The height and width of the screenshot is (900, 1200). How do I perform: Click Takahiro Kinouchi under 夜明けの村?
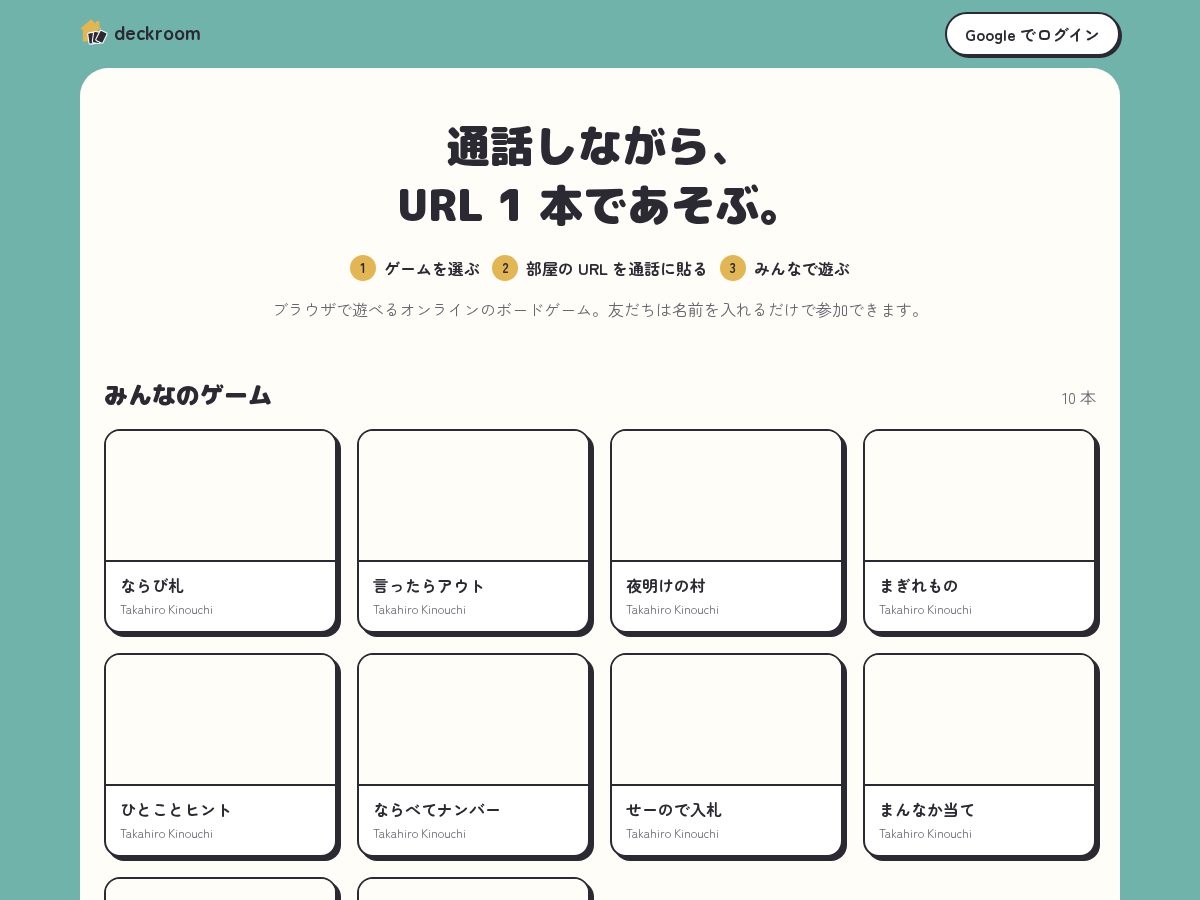click(x=672, y=610)
